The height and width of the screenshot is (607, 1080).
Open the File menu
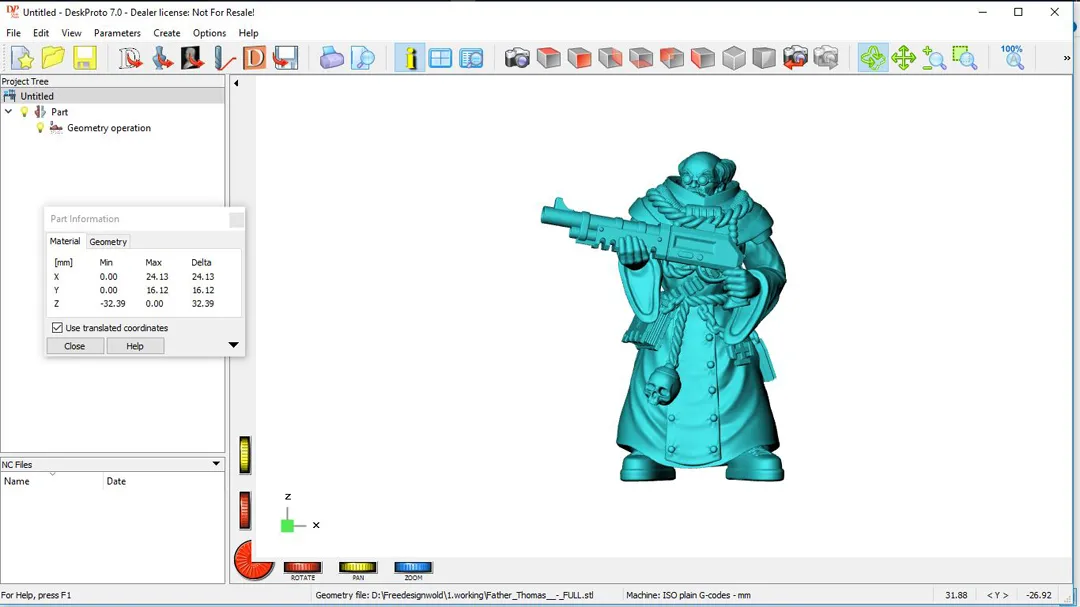(x=13, y=33)
